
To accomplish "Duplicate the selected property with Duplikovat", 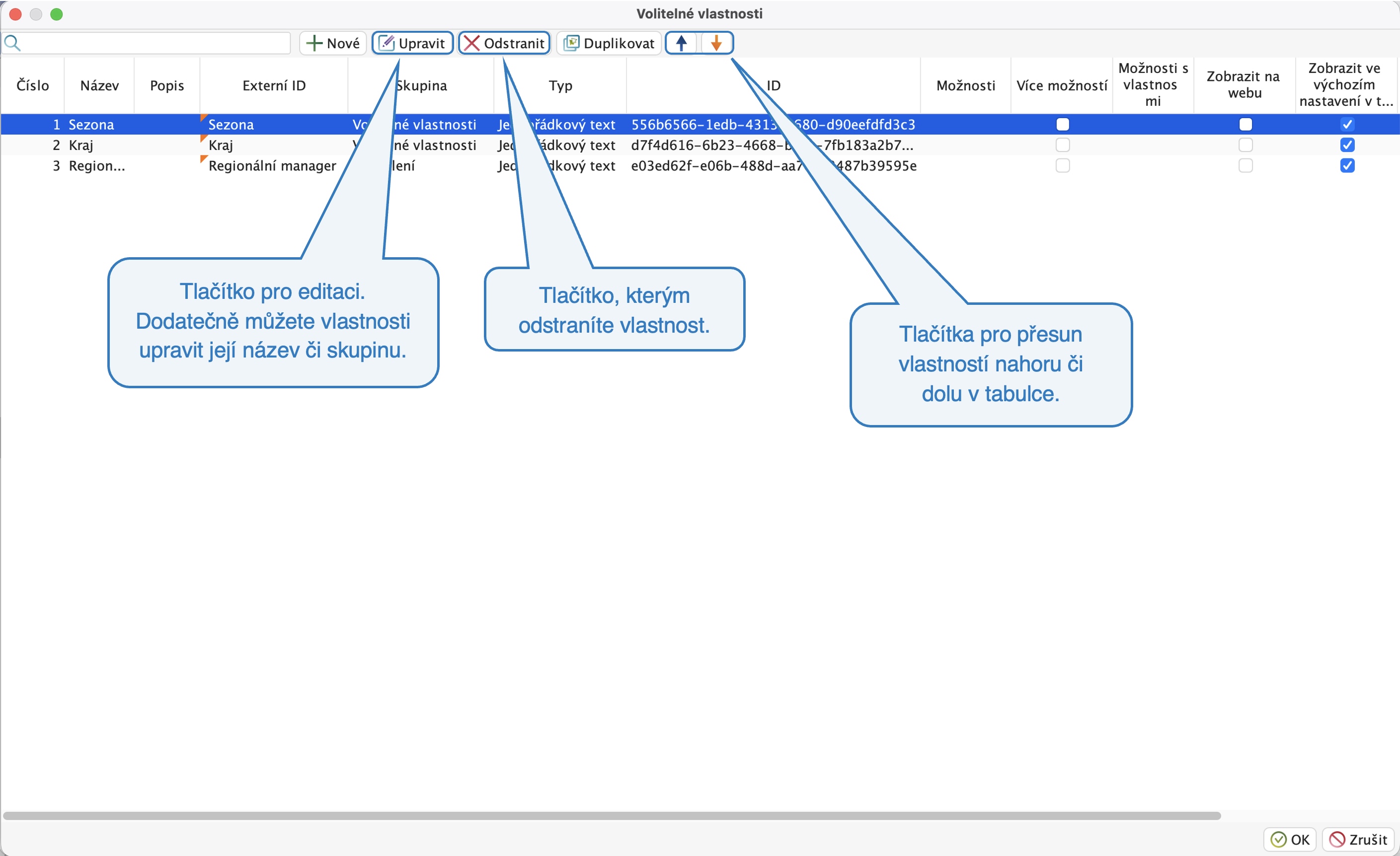I will pyautogui.click(x=609, y=43).
